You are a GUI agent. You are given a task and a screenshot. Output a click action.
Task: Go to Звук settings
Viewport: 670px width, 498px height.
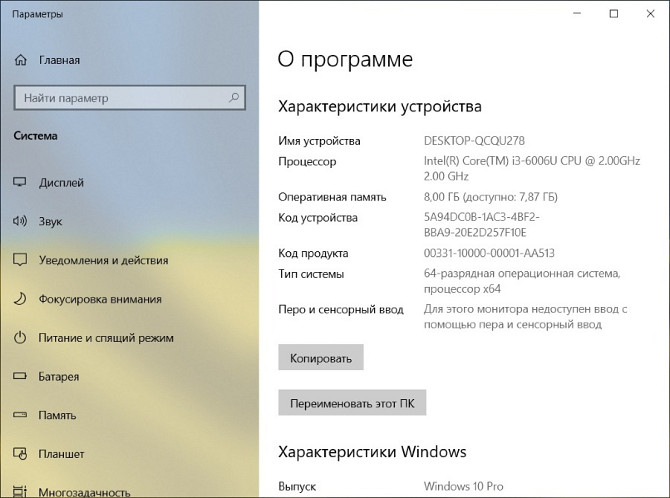pyautogui.click(x=50, y=221)
